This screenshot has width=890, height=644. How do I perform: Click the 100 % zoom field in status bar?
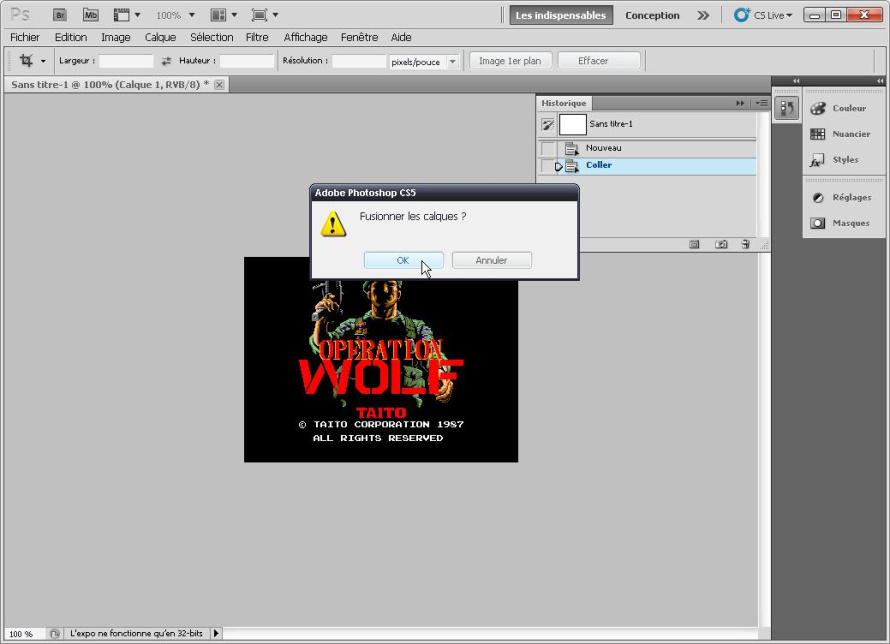22,634
